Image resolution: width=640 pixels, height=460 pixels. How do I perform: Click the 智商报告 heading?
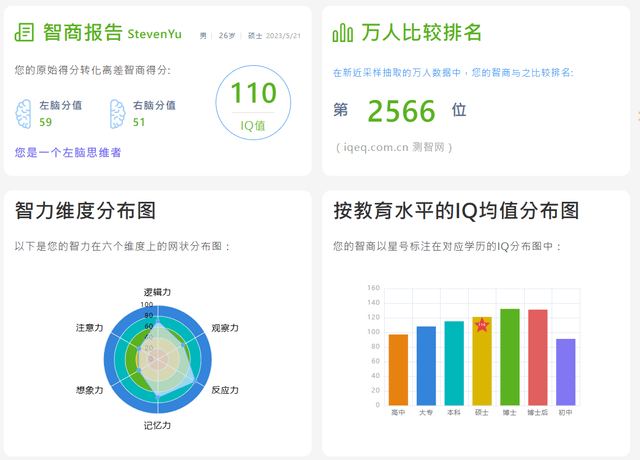point(82,32)
